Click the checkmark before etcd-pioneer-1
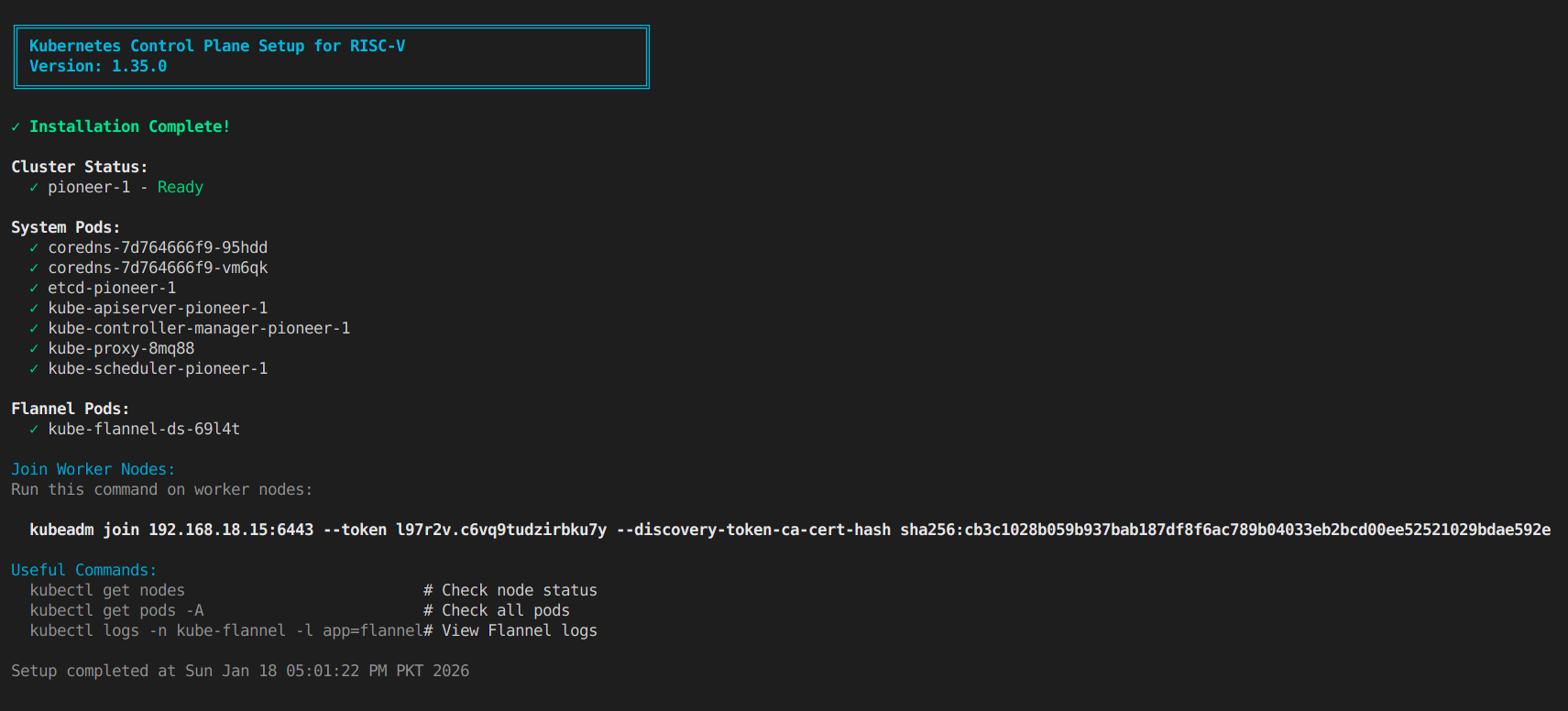This screenshot has width=1568, height=711. coord(34,289)
